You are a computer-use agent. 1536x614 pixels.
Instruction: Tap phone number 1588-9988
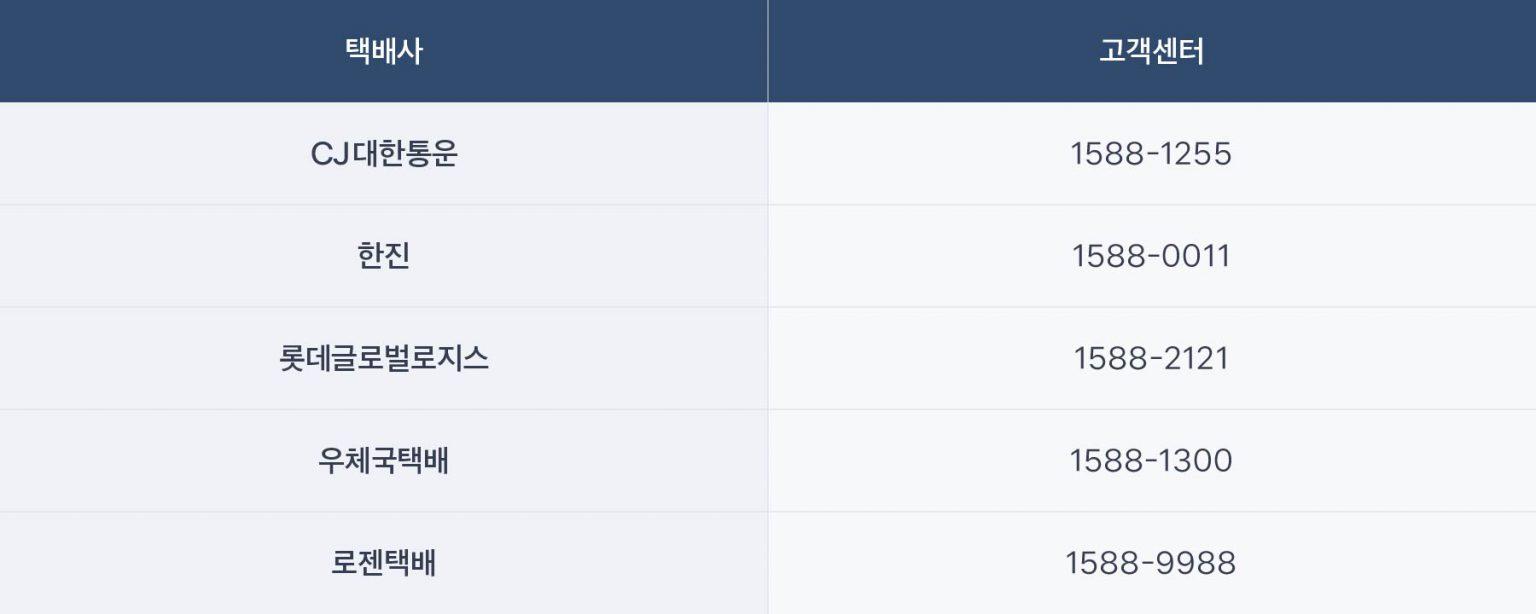pos(1151,563)
